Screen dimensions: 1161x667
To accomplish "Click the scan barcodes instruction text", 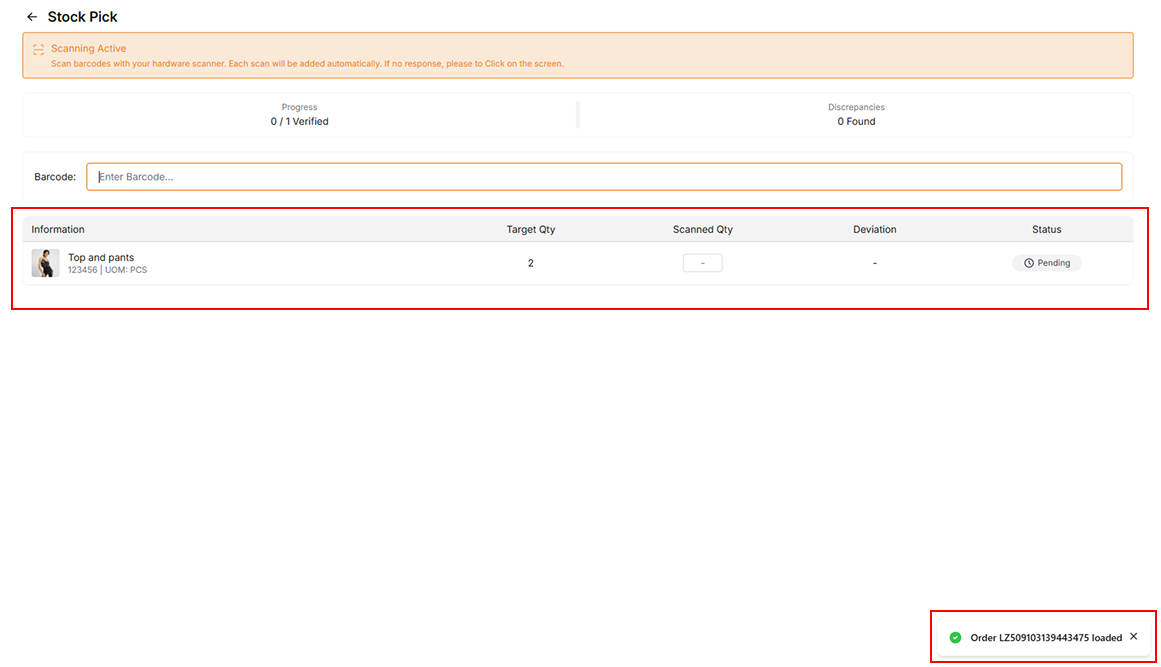I will [307, 64].
